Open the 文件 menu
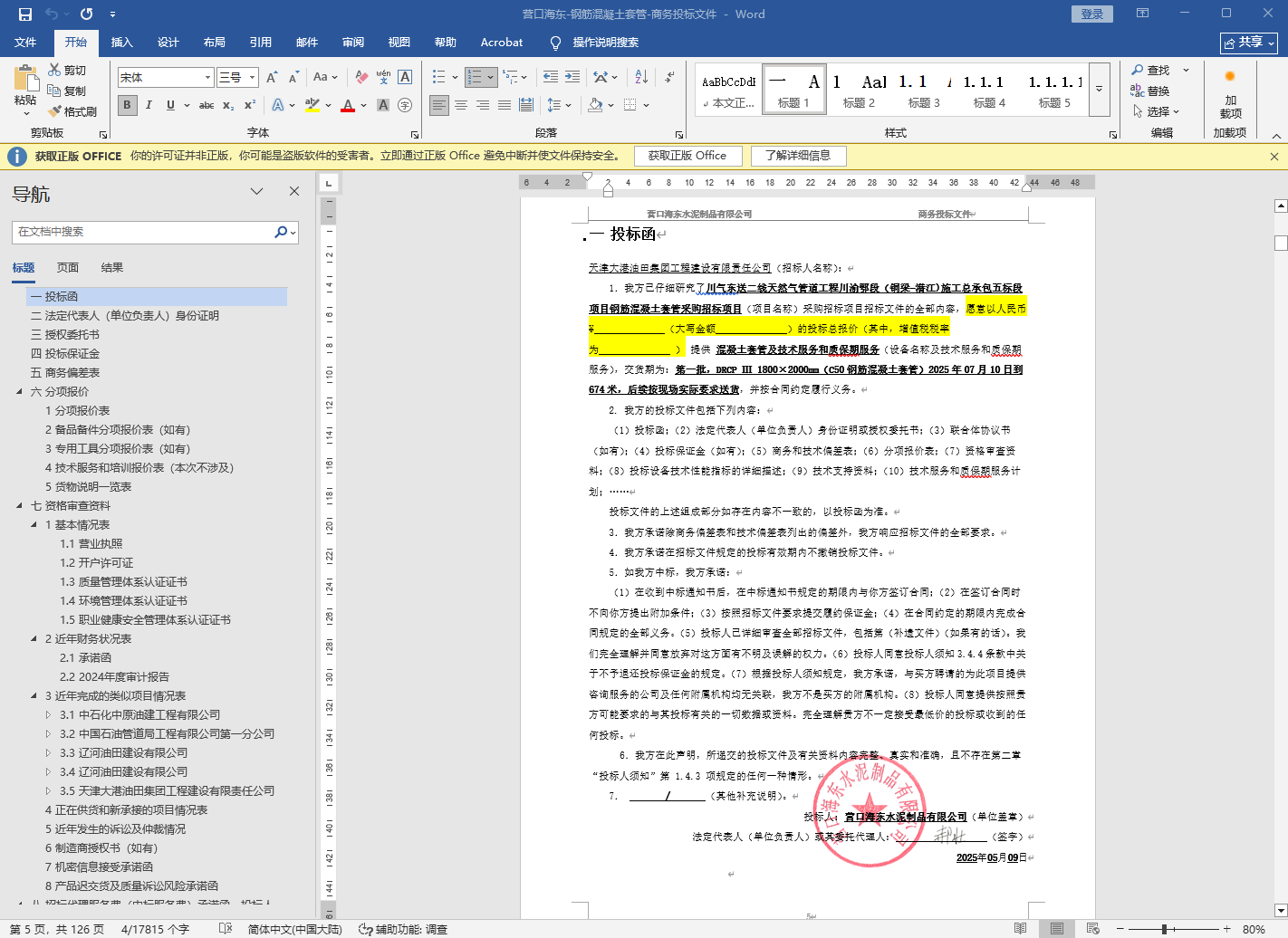Image resolution: width=1288 pixels, height=938 pixels. tap(25, 43)
